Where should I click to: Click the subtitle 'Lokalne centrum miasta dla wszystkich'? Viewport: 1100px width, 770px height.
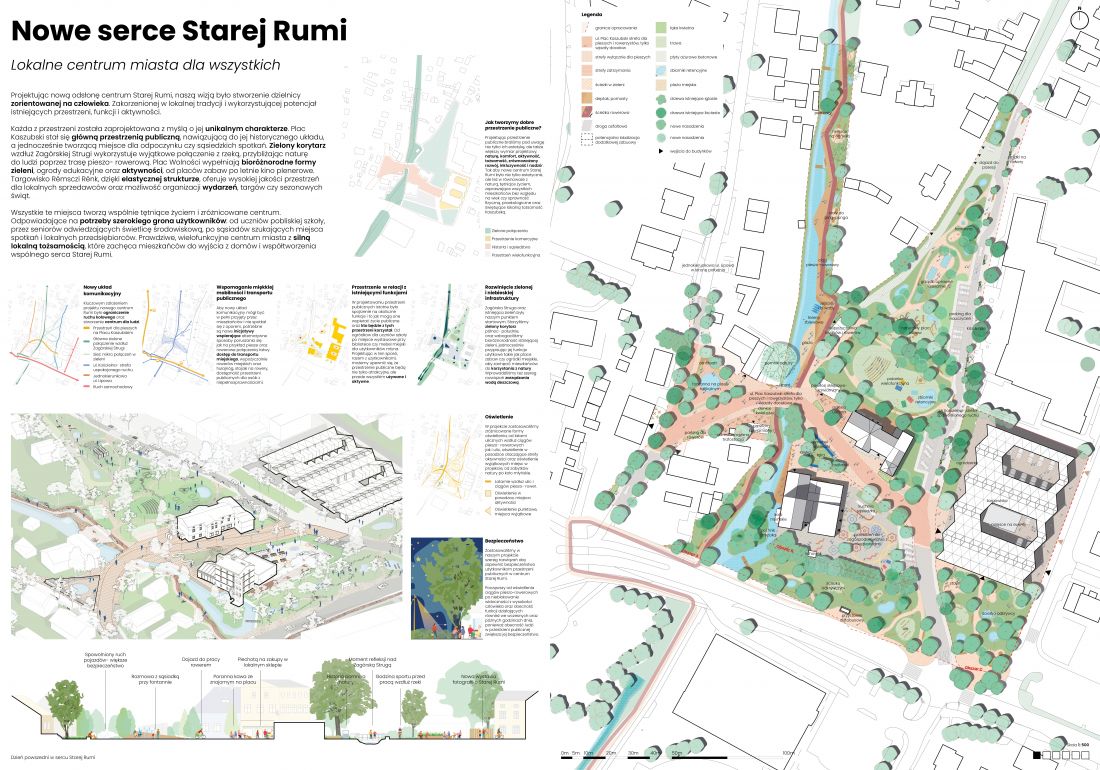click(x=145, y=65)
